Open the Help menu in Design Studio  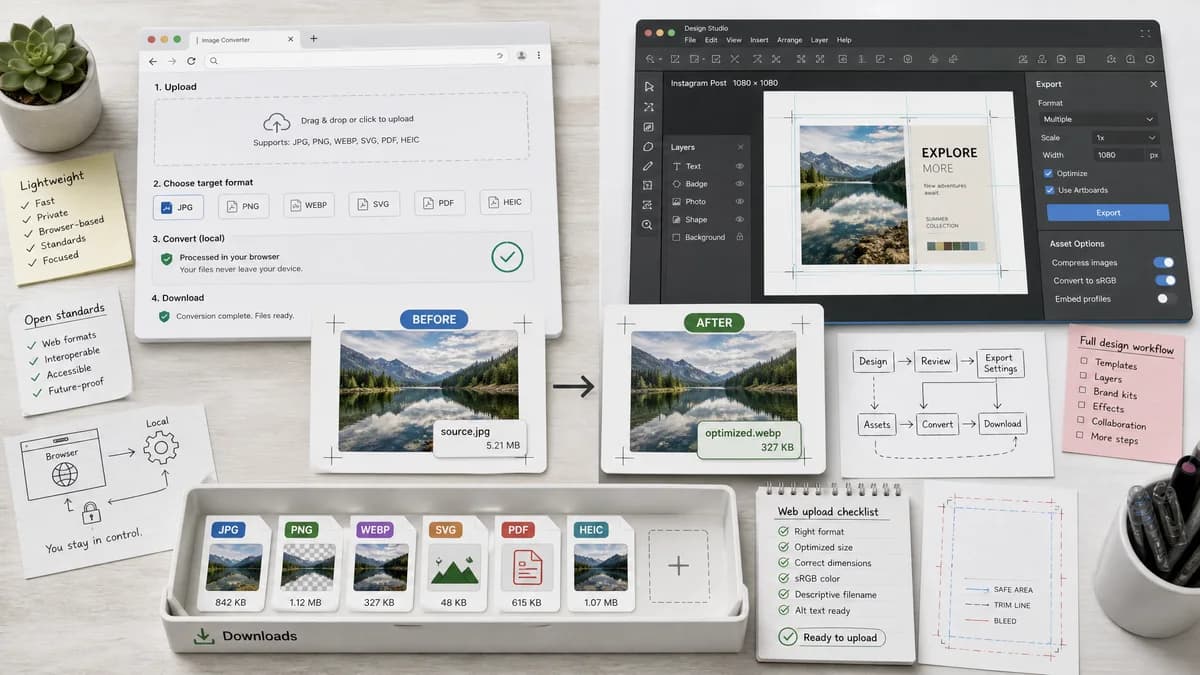[x=844, y=40]
